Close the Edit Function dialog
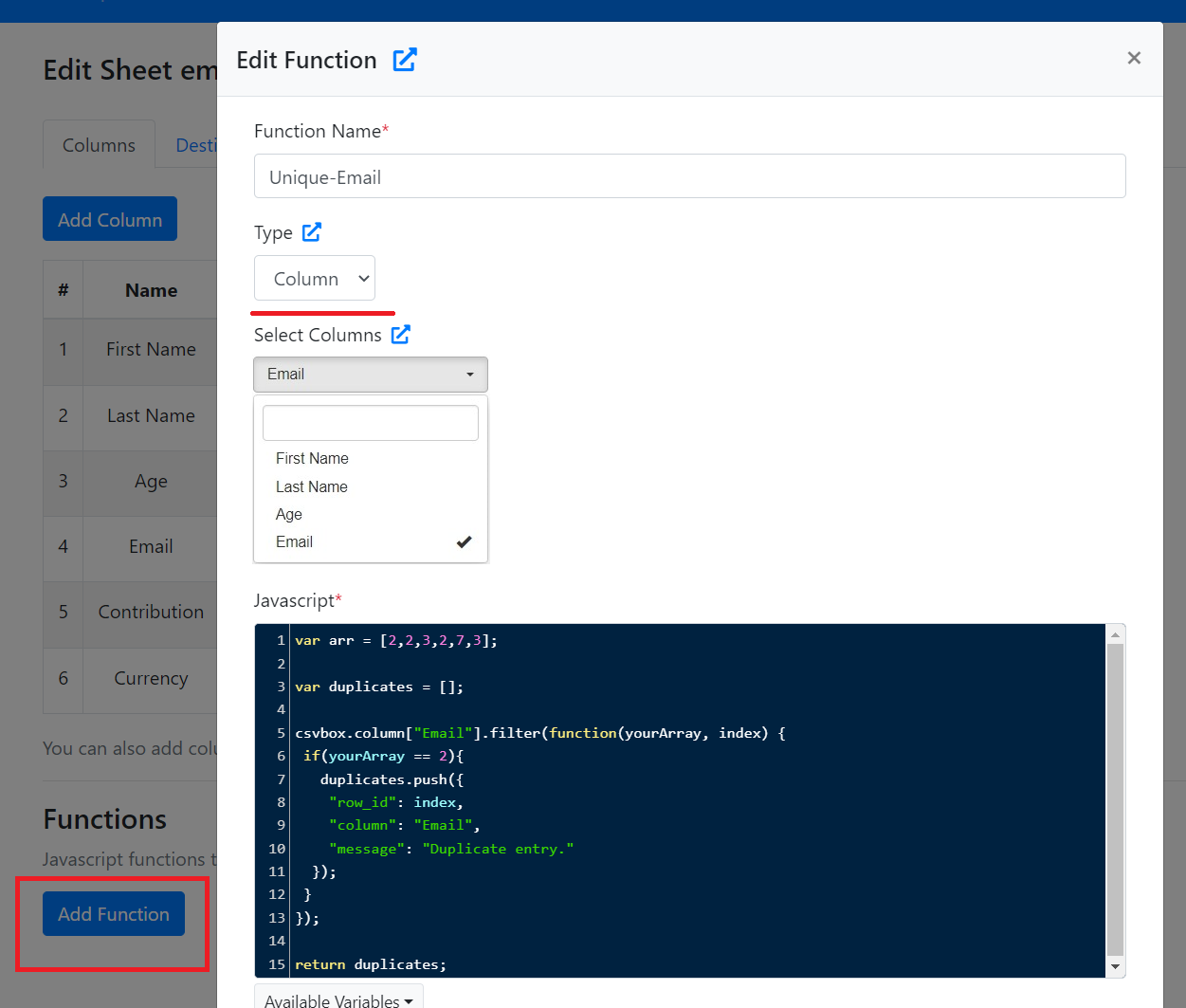The width and height of the screenshot is (1186, 1008). point(1134,58)
